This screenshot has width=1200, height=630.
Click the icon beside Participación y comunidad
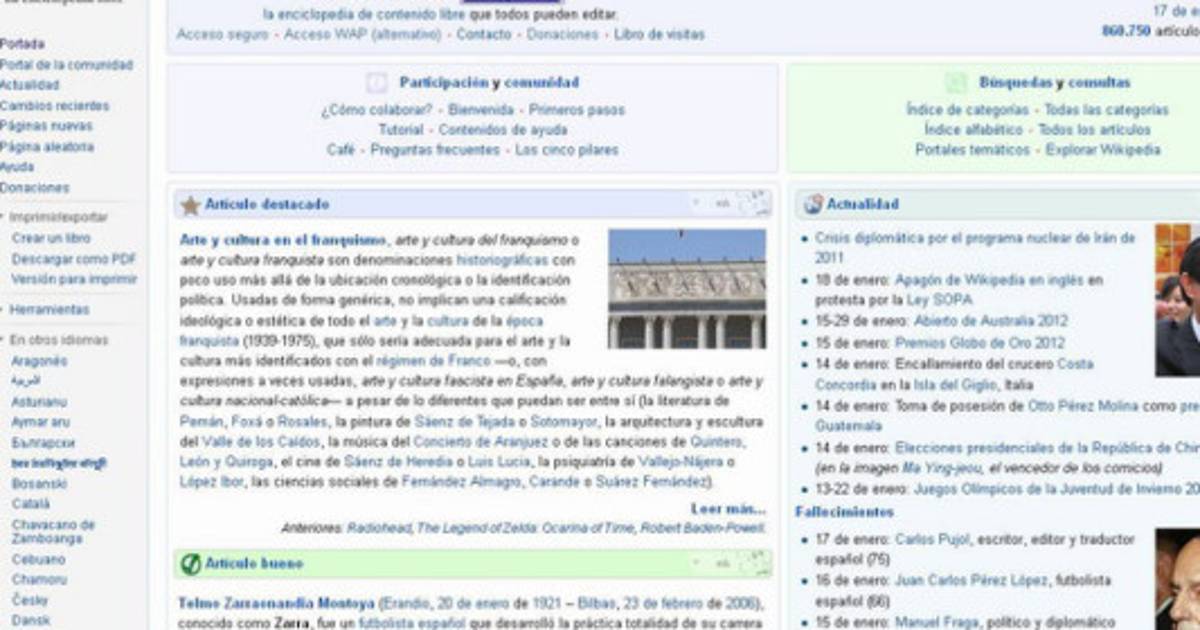point(376,83)
